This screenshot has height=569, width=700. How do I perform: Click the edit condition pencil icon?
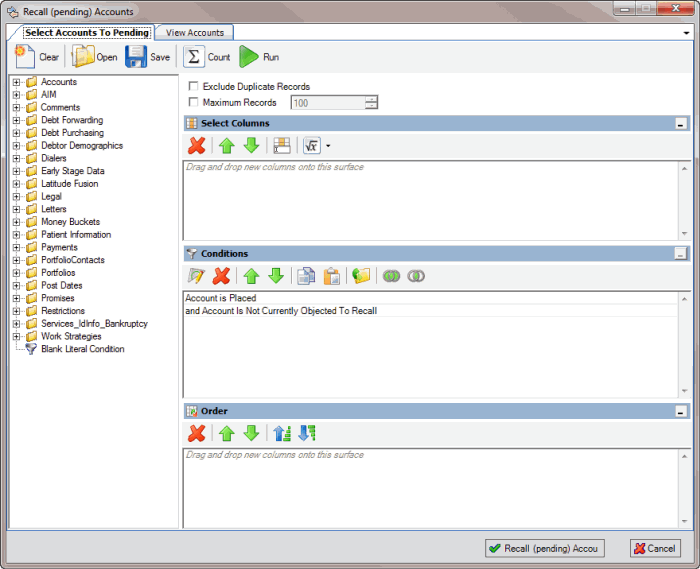point(196,276)
